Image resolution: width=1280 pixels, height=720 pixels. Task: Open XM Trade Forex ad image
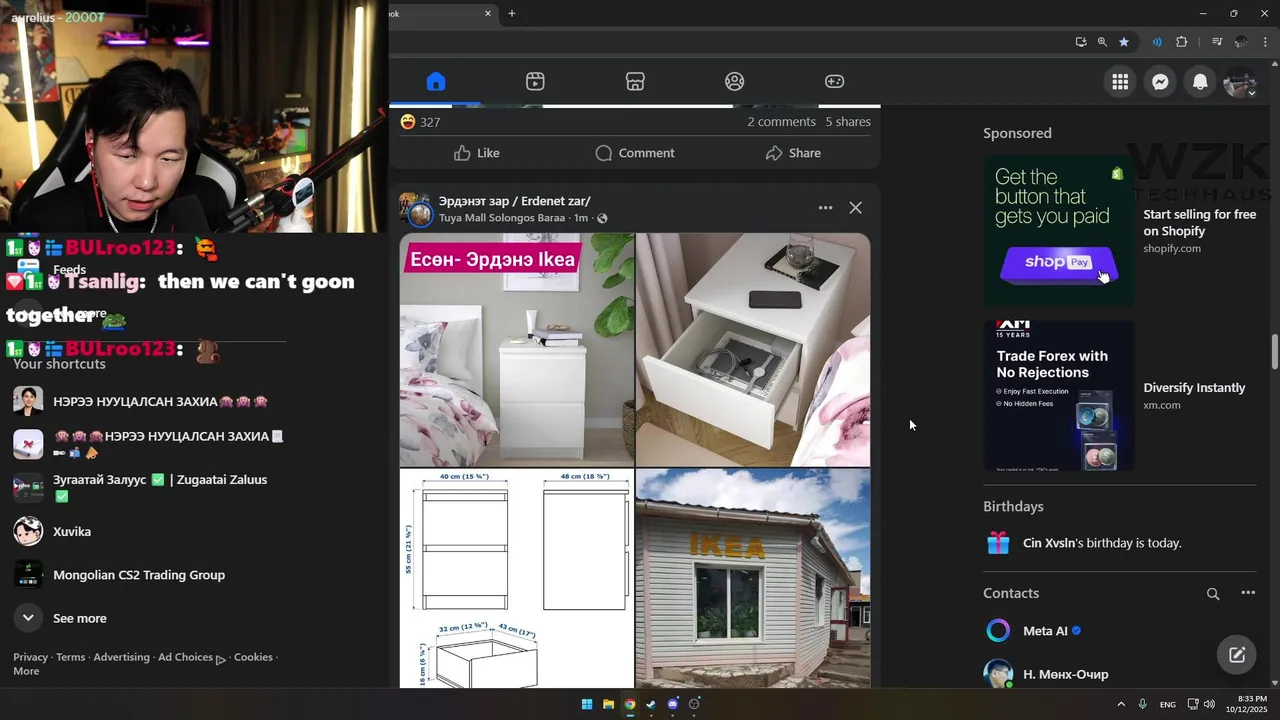click(1059, 395)
